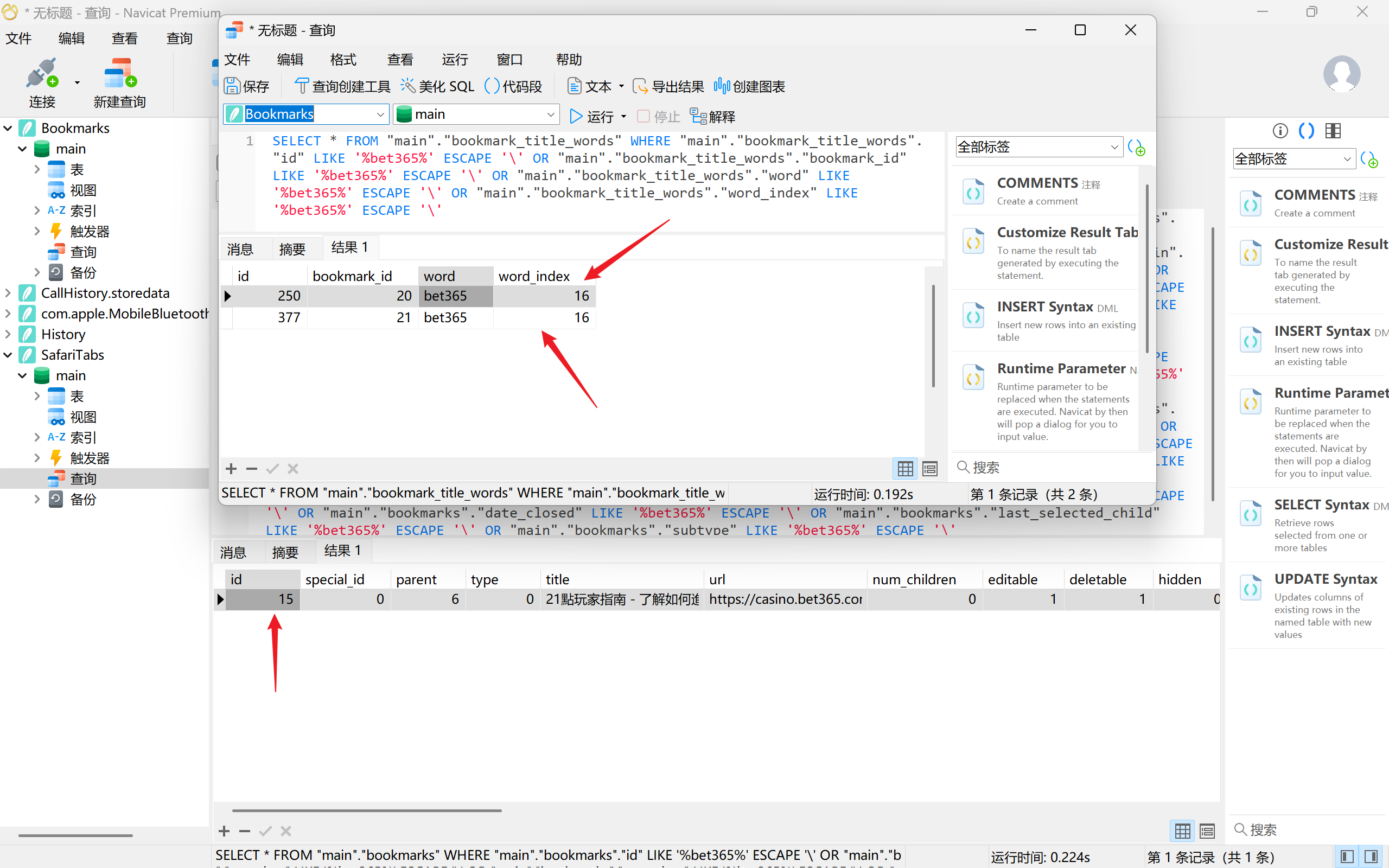Open the Format (格式) menu
Screen dimensions: 1389x868
coord(343,60)
